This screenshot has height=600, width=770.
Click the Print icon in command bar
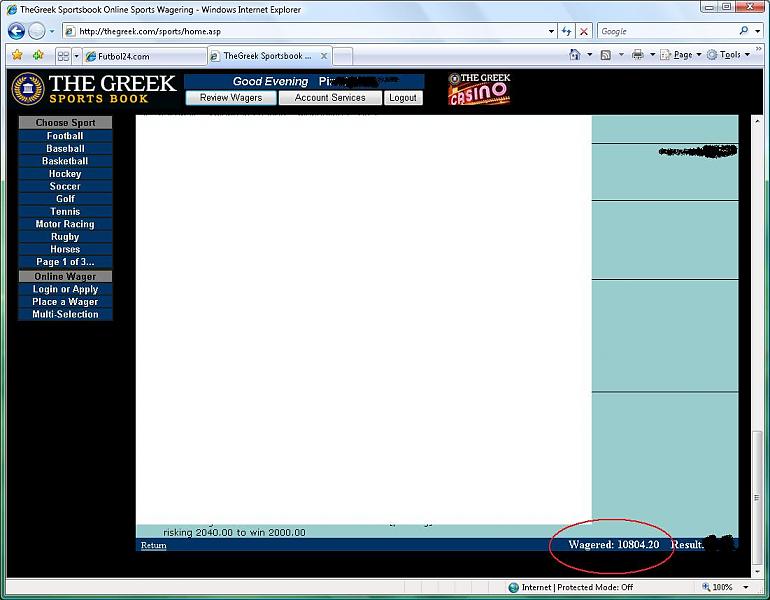[x=637, y=55]
